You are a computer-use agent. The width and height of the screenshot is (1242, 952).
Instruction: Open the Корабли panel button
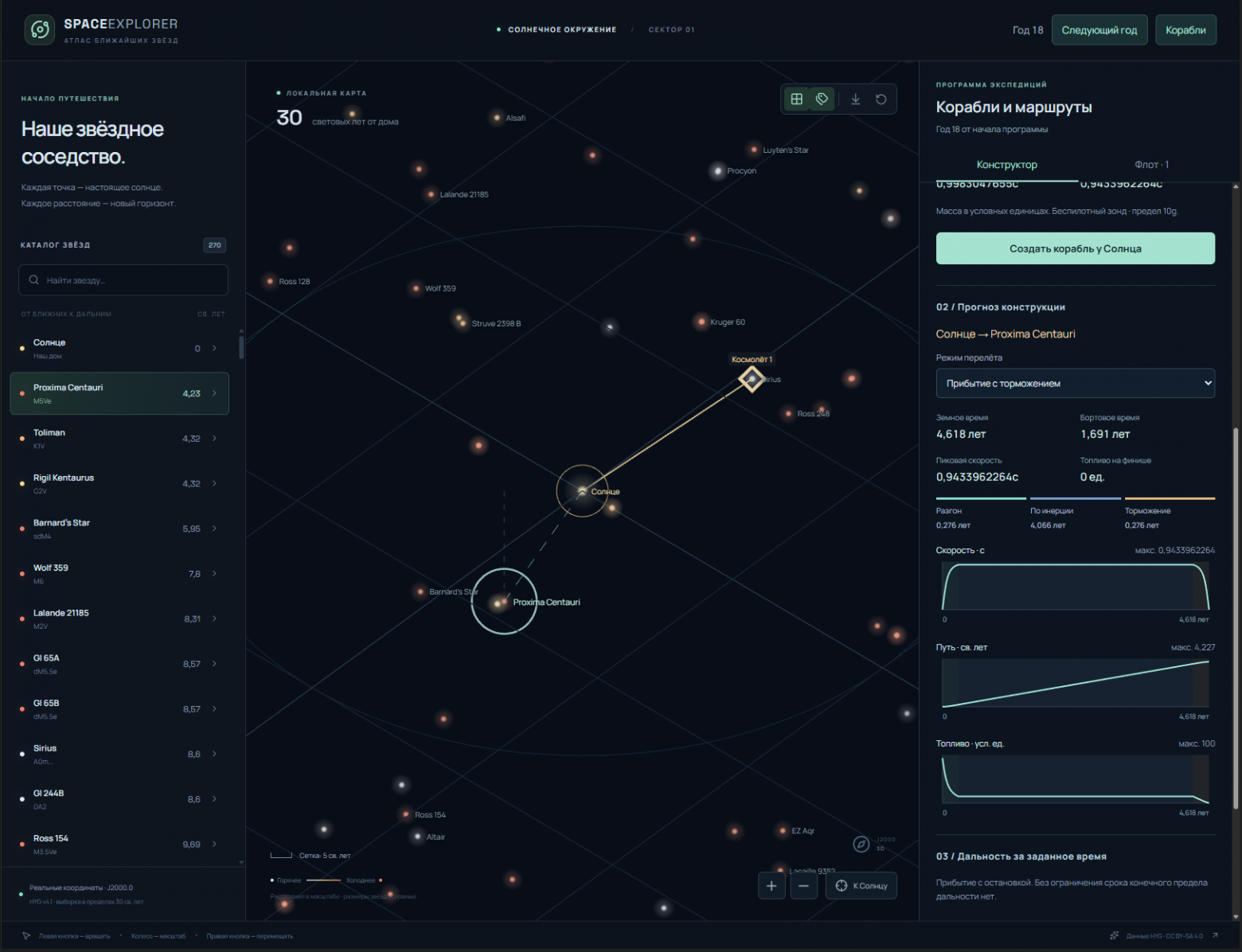pos(1185,30)
